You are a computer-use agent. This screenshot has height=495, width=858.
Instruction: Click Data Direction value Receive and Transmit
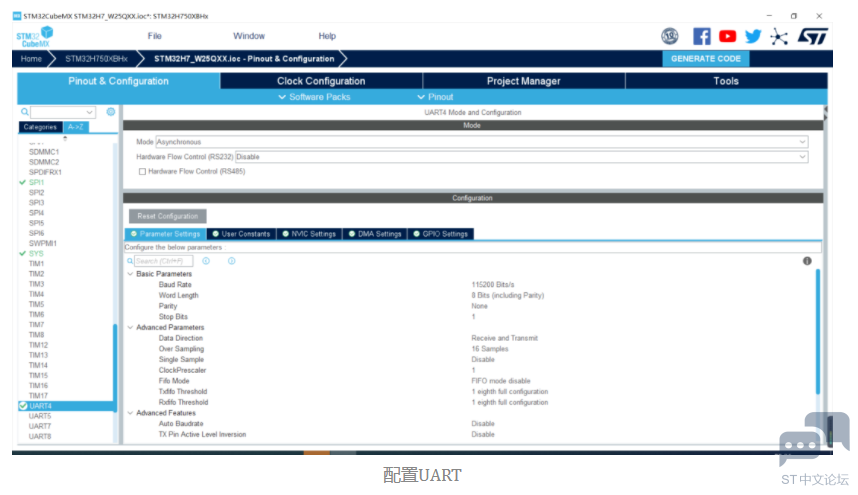tap(505, 338)
